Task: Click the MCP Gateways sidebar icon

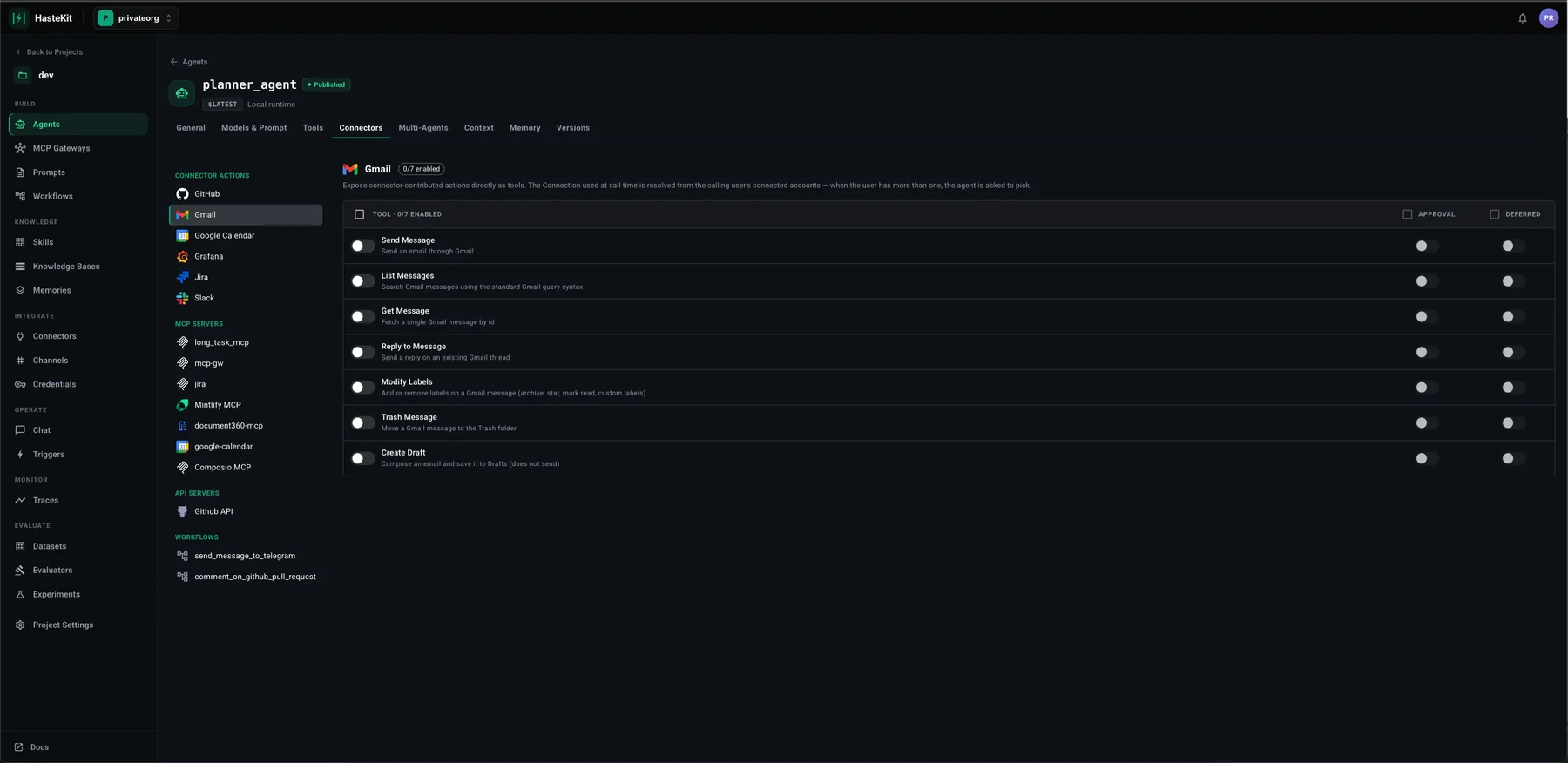Action: coord(20,148)
